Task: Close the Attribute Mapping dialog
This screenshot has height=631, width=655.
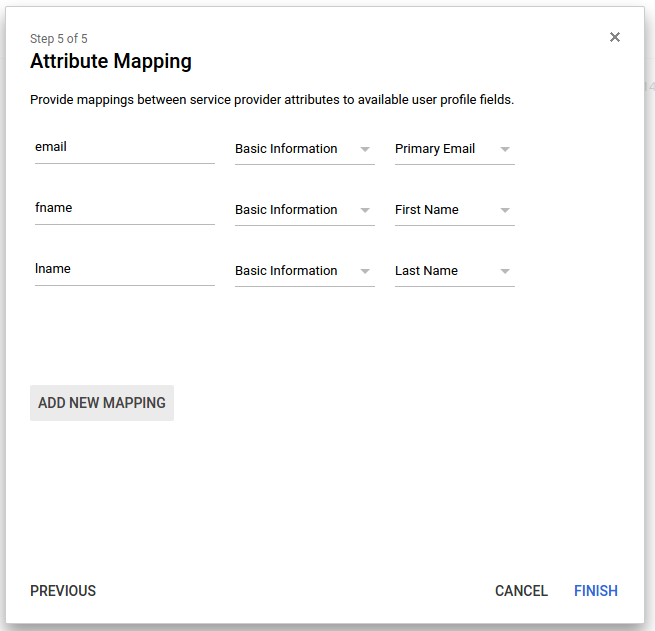Action: pos(615,37)
